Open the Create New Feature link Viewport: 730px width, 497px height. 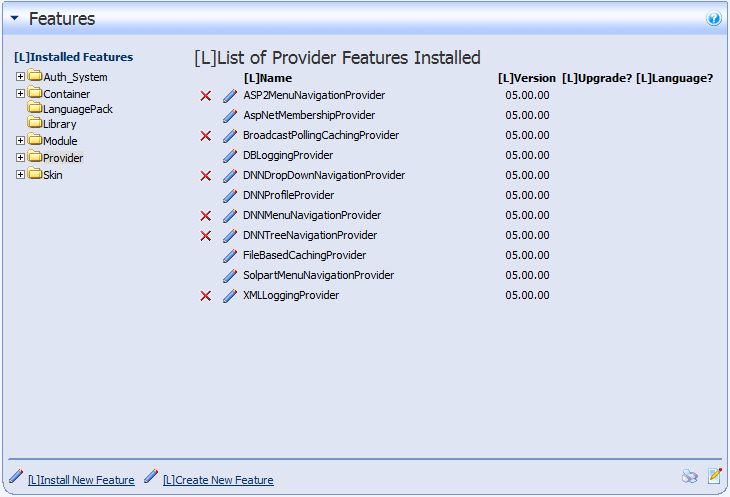(218, 480)
